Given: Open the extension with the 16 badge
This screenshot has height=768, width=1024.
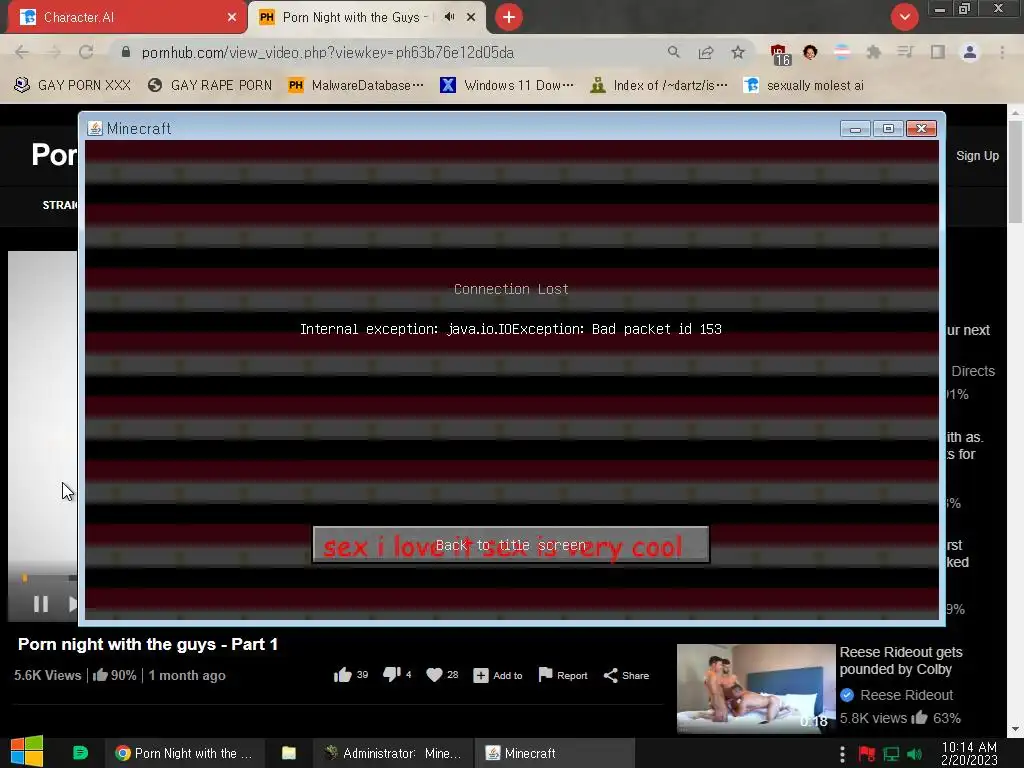Looking at the screenshot, I should point(780,54).
